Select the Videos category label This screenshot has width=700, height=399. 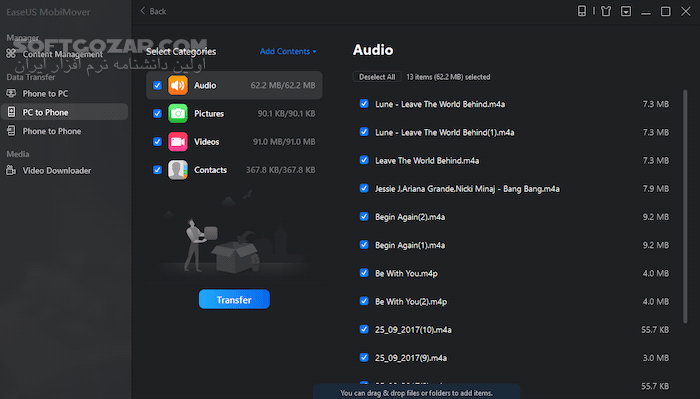206,141
